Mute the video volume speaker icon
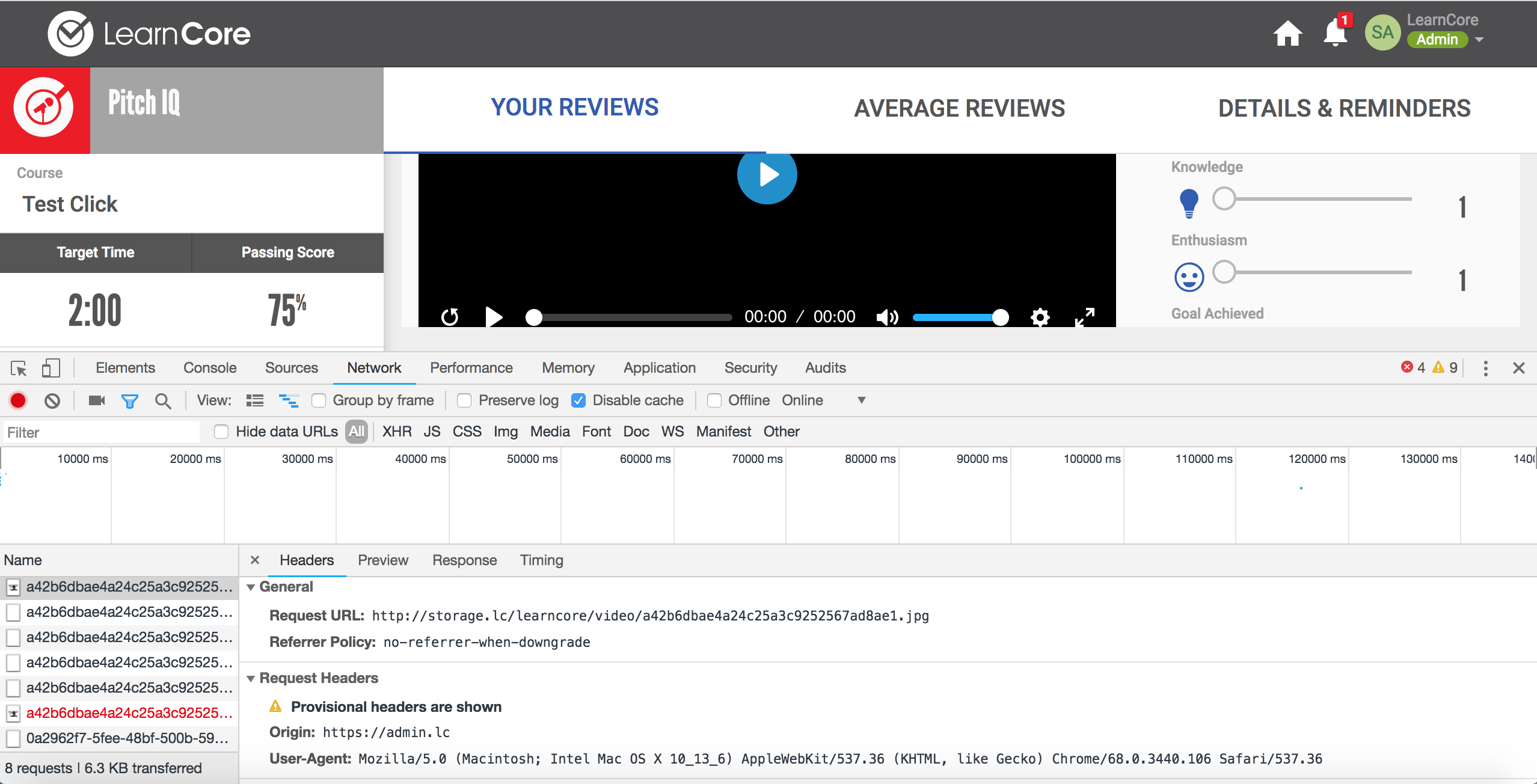The width and height of the screenshot is (1537, 784). click(x=887, y=317)
